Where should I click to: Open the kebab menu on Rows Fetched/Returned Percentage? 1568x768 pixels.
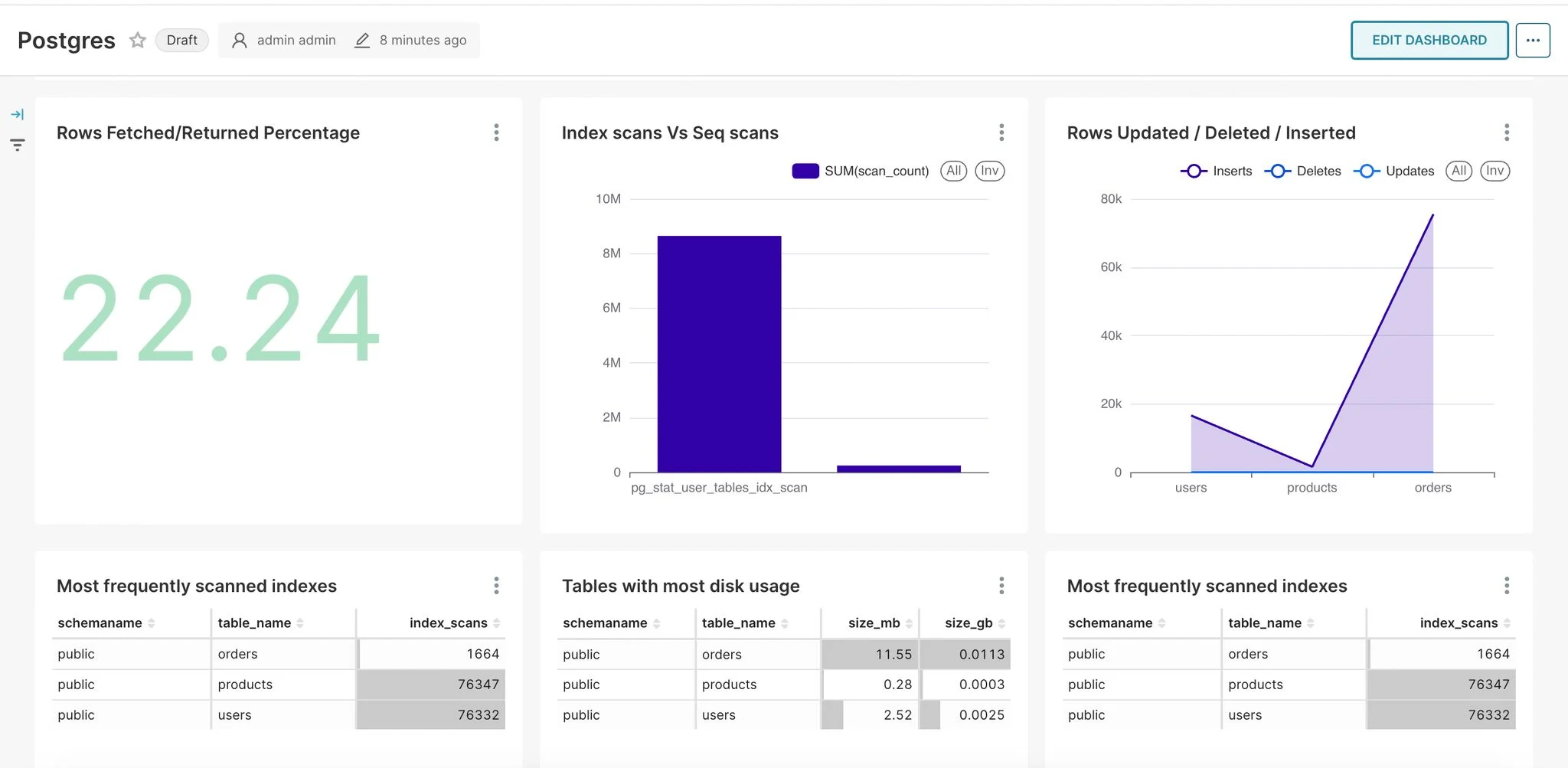pyautogui.click(x=496, y=132)
